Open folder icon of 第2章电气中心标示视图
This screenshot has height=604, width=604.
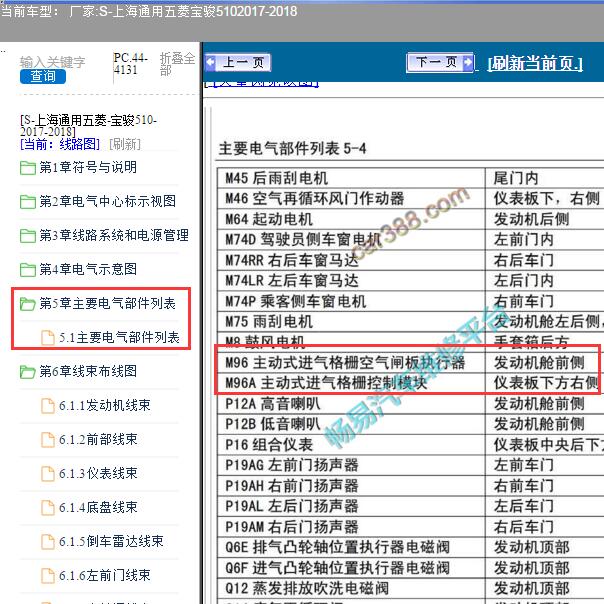pos(28,202)
